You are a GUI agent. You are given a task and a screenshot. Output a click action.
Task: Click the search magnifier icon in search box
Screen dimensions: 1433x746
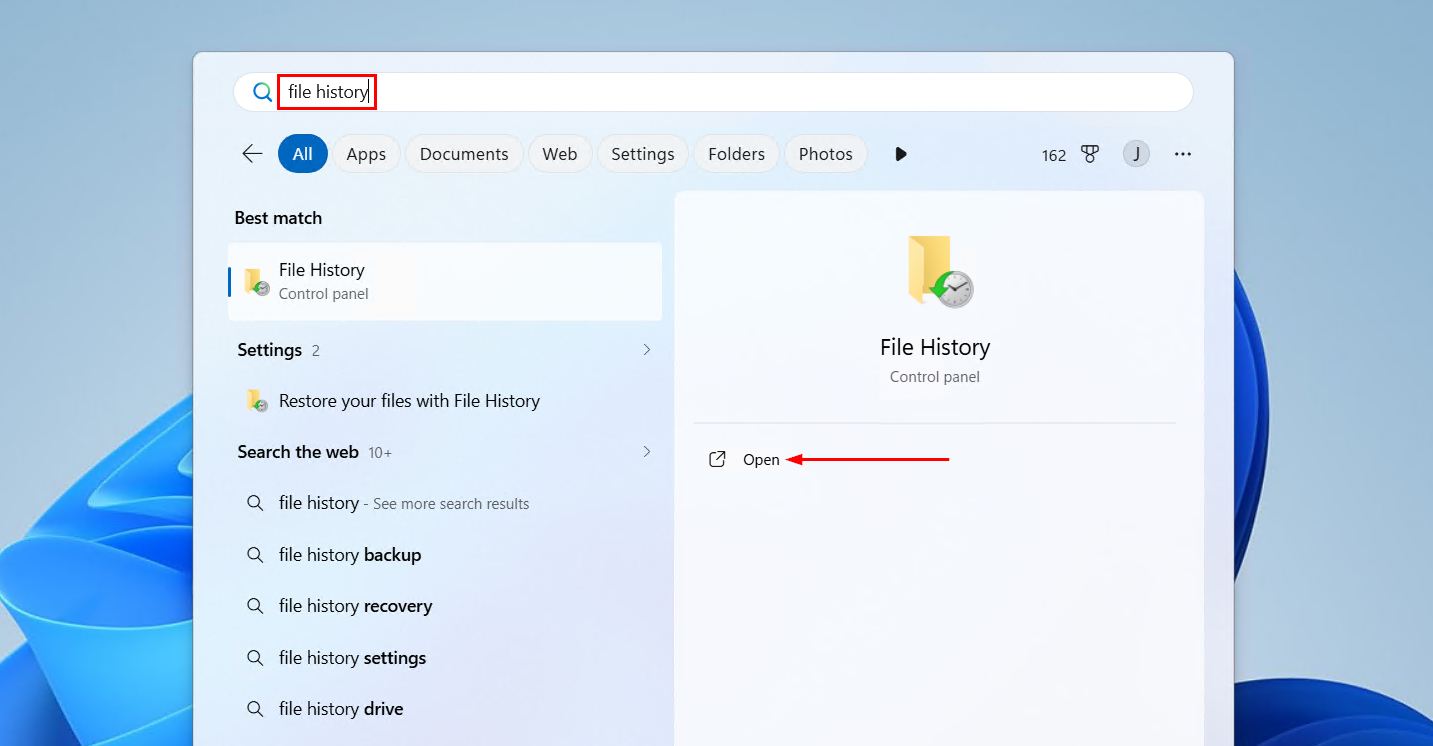262,92
